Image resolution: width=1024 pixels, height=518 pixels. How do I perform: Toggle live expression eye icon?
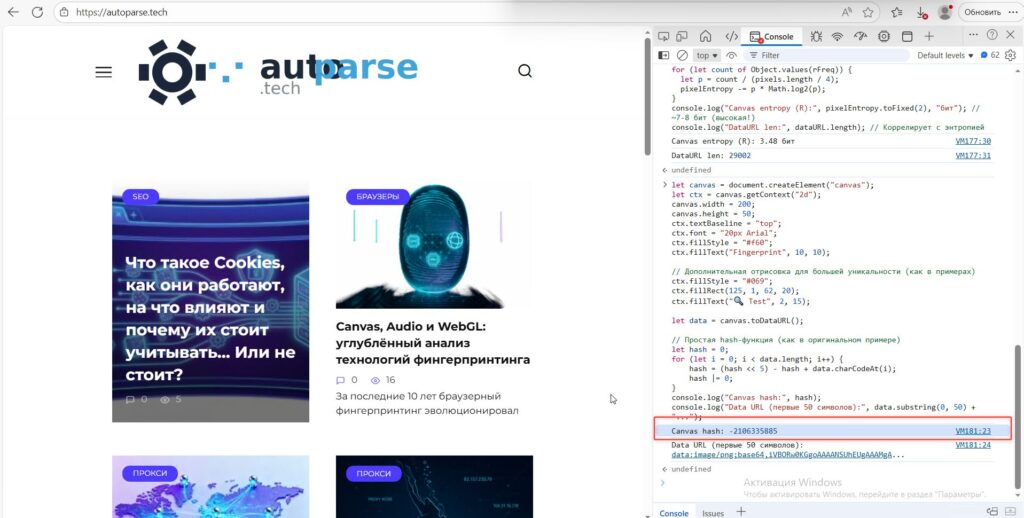(731, 56)
